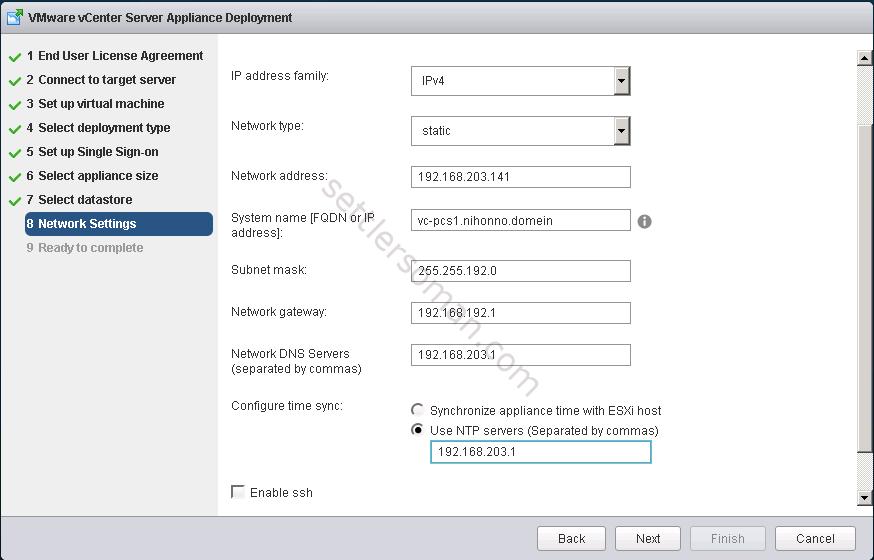The image size is (874, 560).
Task: Go to step 2 Connect to target server
Action: tap(101, 80)
